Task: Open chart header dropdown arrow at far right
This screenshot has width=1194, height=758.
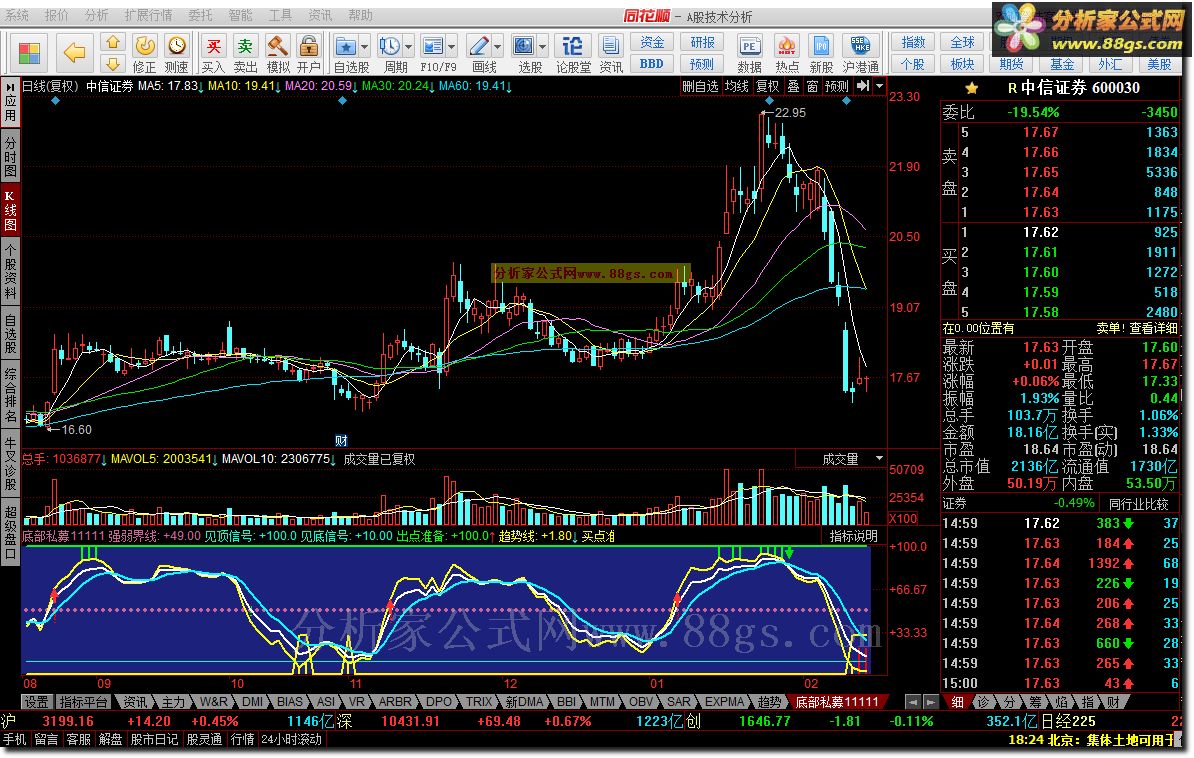Action: click(x=880, y=87)
